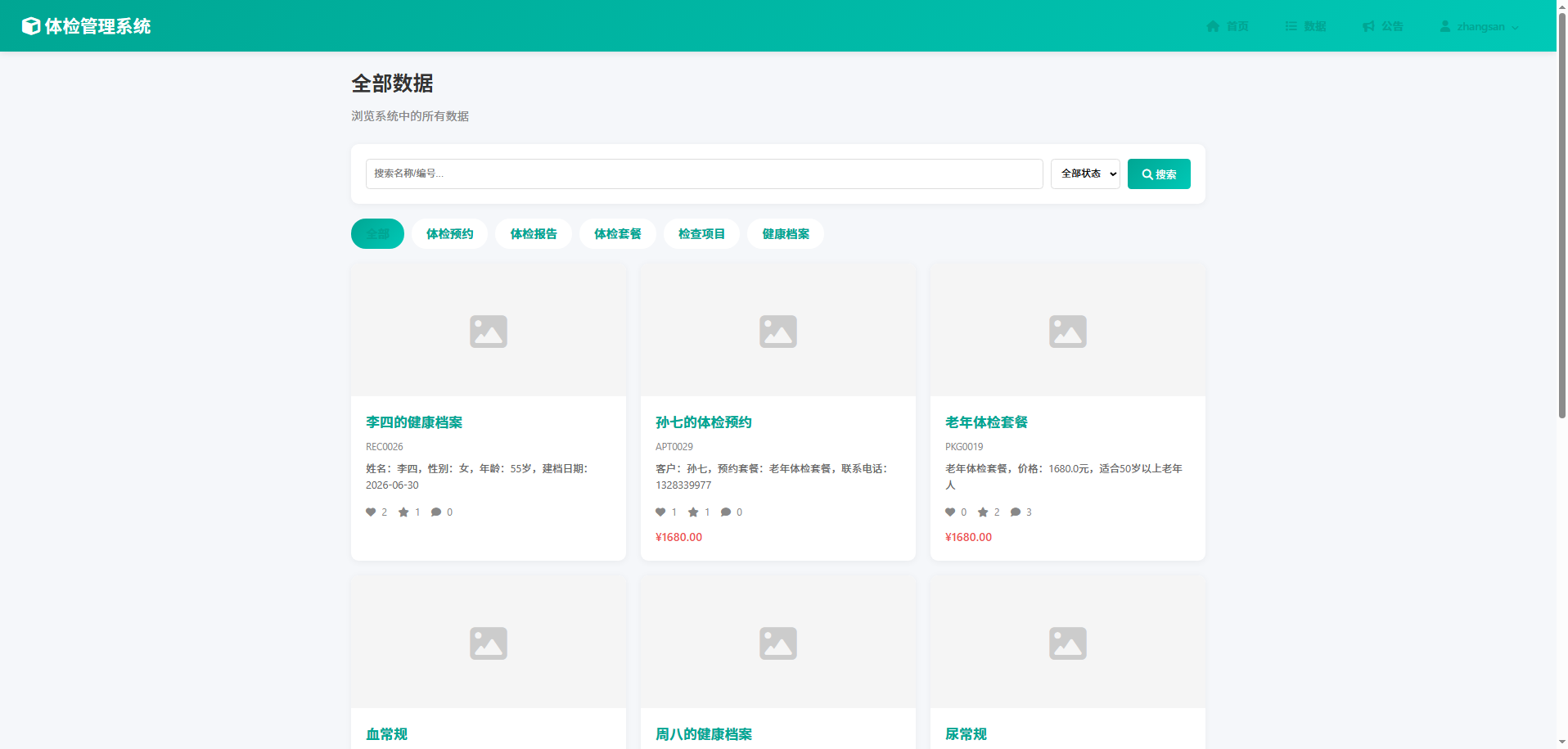The image size is (1568, 749).
Task: Click the home icon in top navigation
Action: (1213, 26)
